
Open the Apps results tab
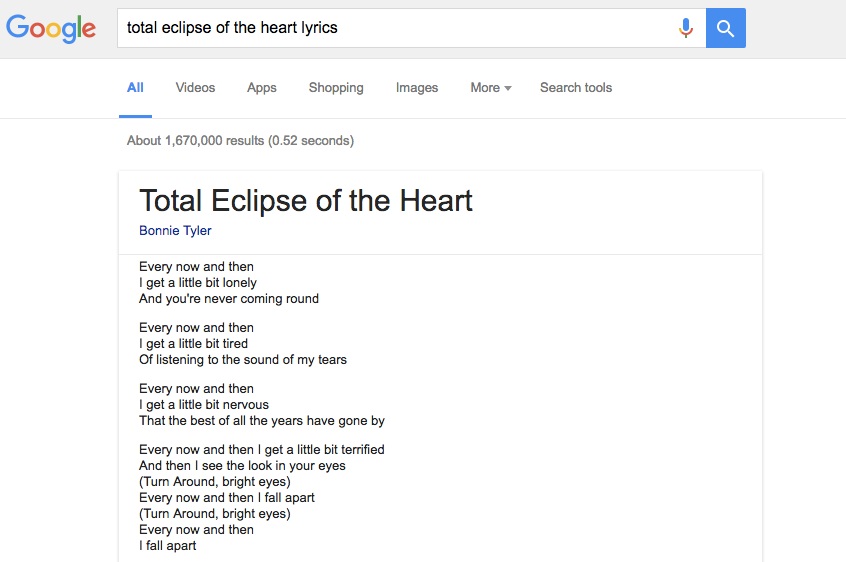tap(262, 88)
